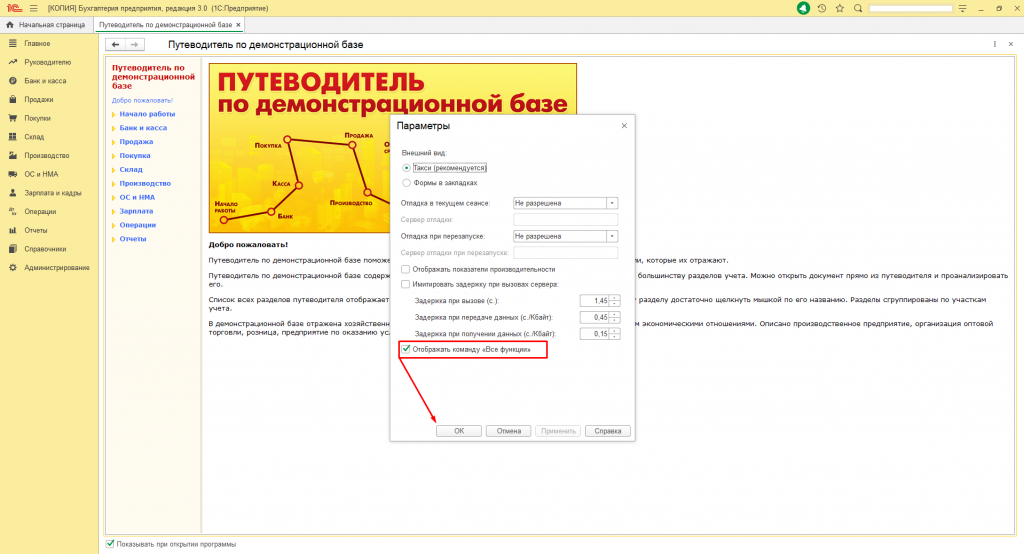Viewport: 1024px width, 554px height.
Task: Open the main menu hamburger icon
Action: tap(33, 8)
